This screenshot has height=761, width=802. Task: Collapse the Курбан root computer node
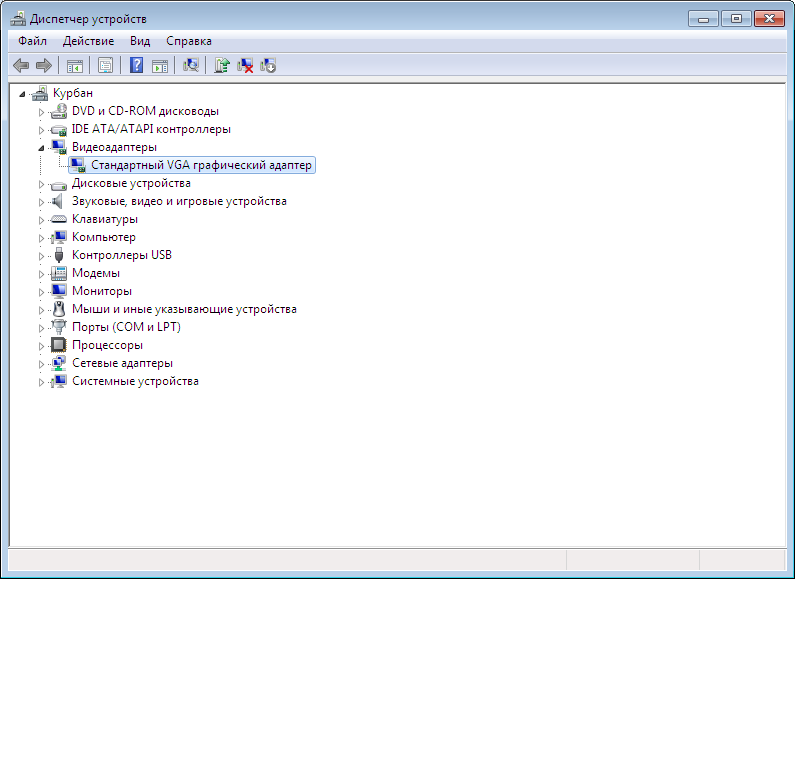[x=23, y=93]
